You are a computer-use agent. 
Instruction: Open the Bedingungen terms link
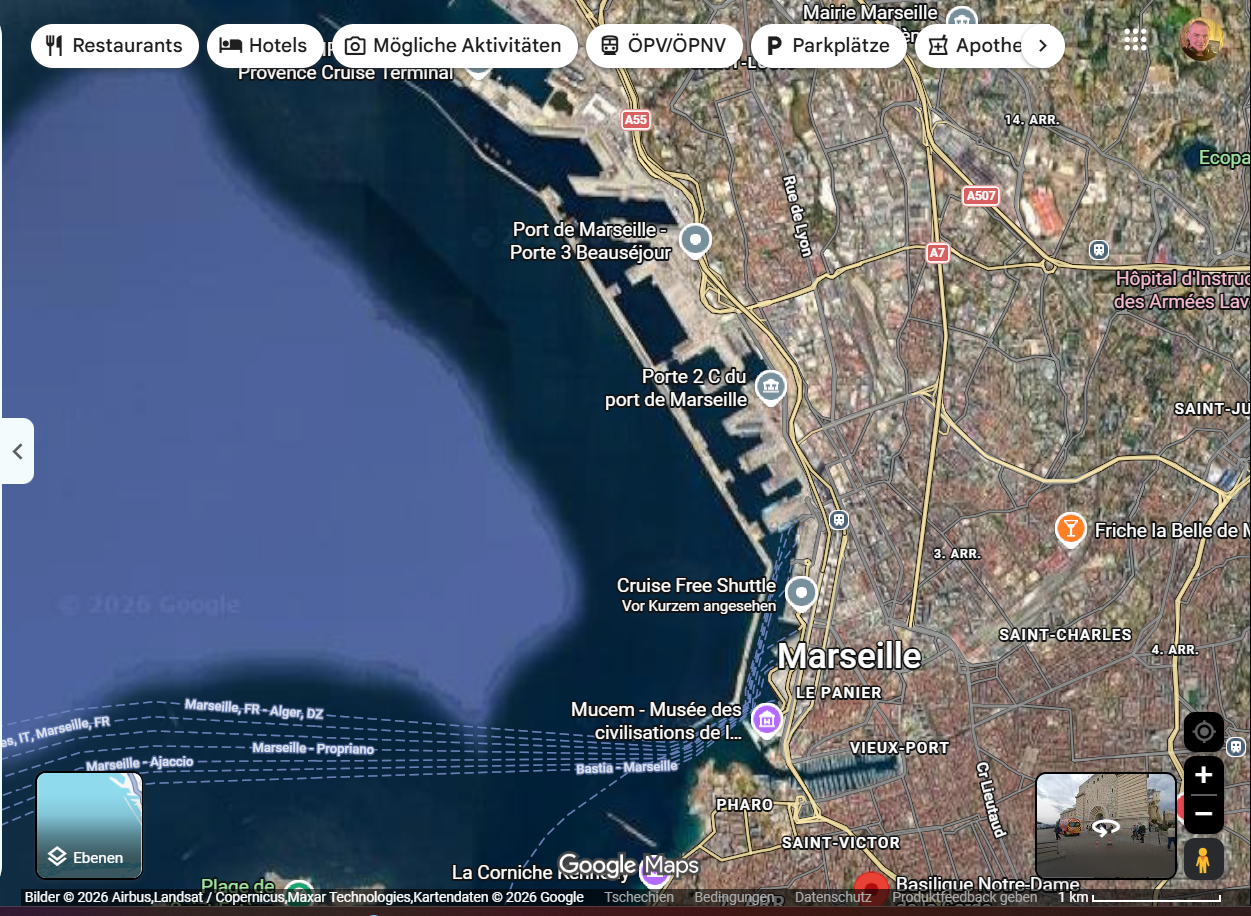pyautogui.click(x=734, y=897)
